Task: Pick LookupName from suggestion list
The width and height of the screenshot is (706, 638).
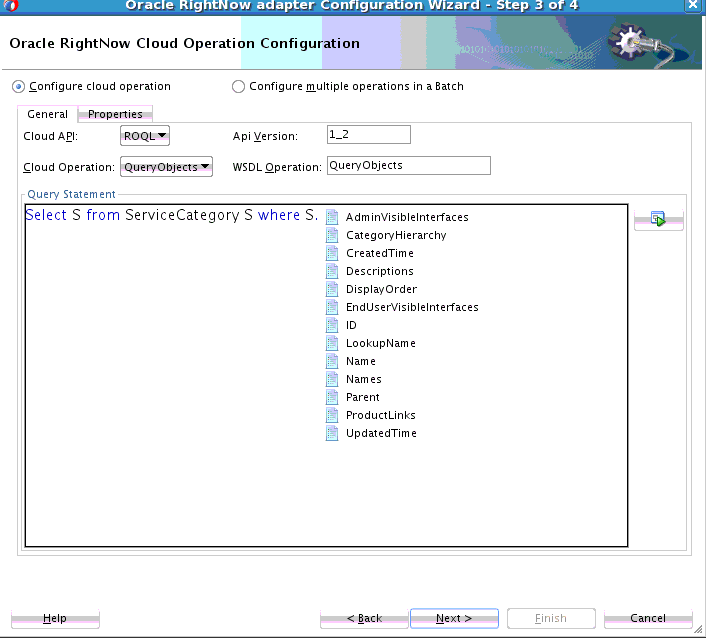Action: tap(380, 343)
